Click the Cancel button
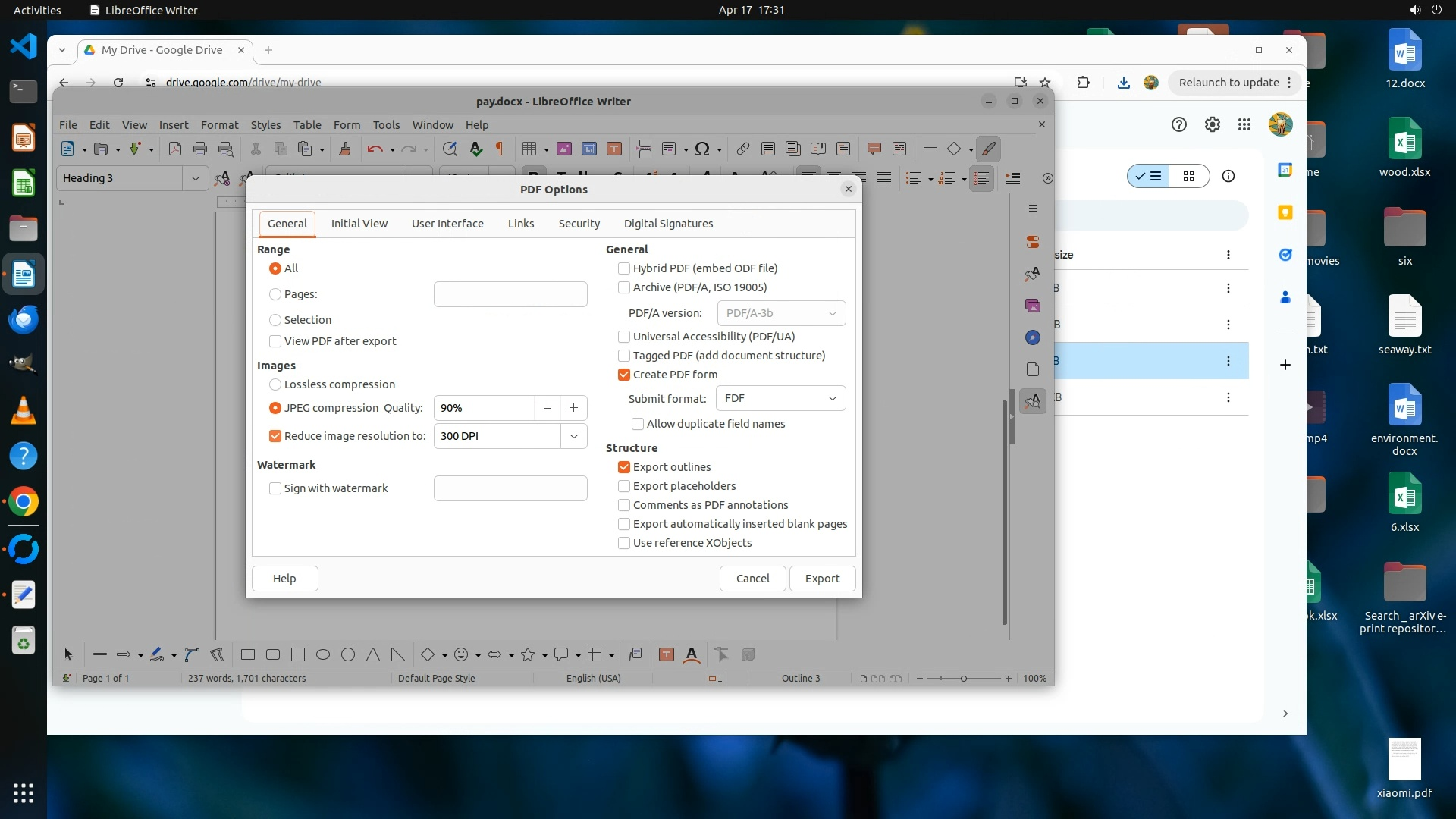 click(752, 579)
